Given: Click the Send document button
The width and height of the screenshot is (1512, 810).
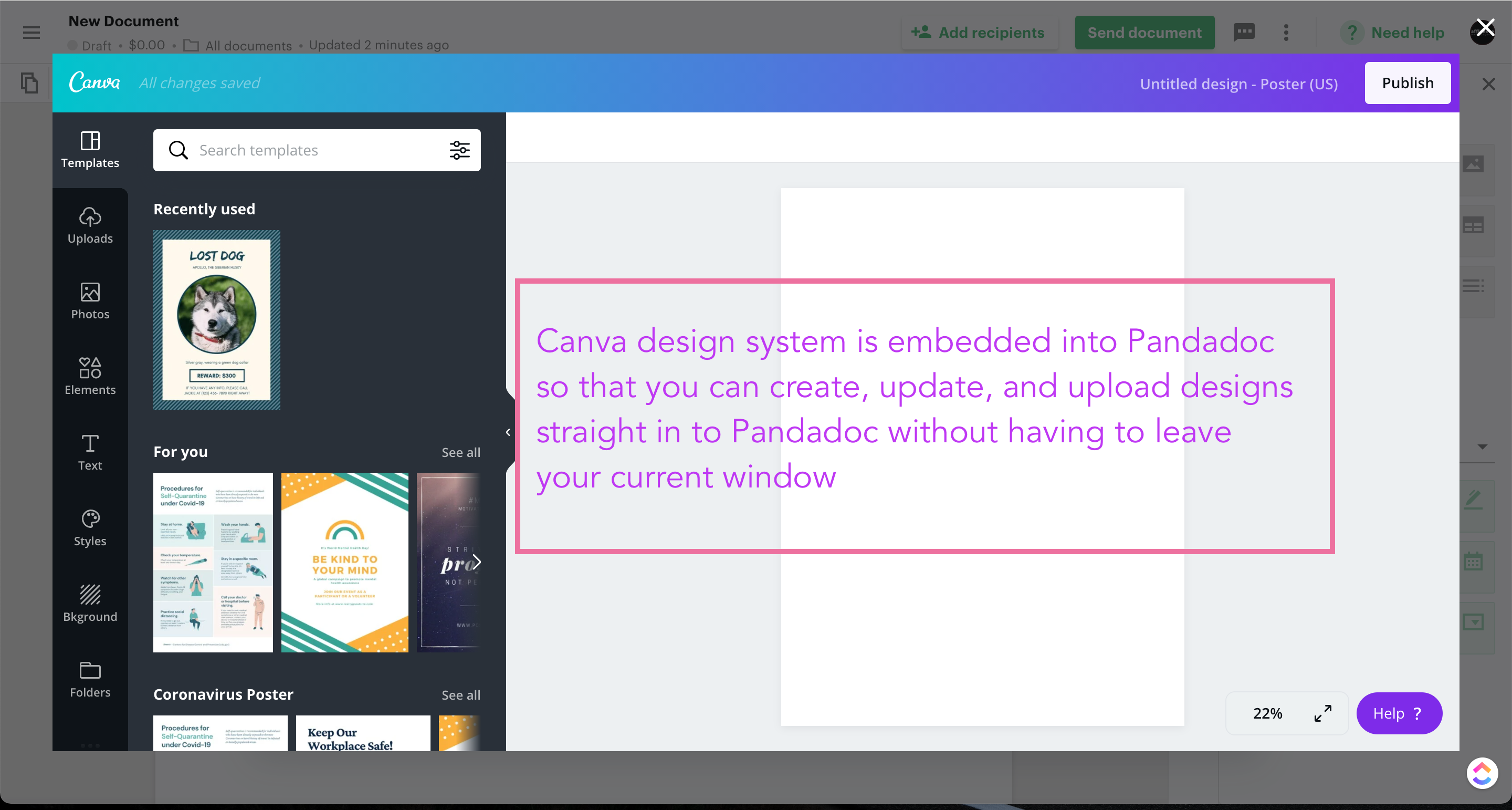Looking at the screenshot, I should coord(1144,33).
